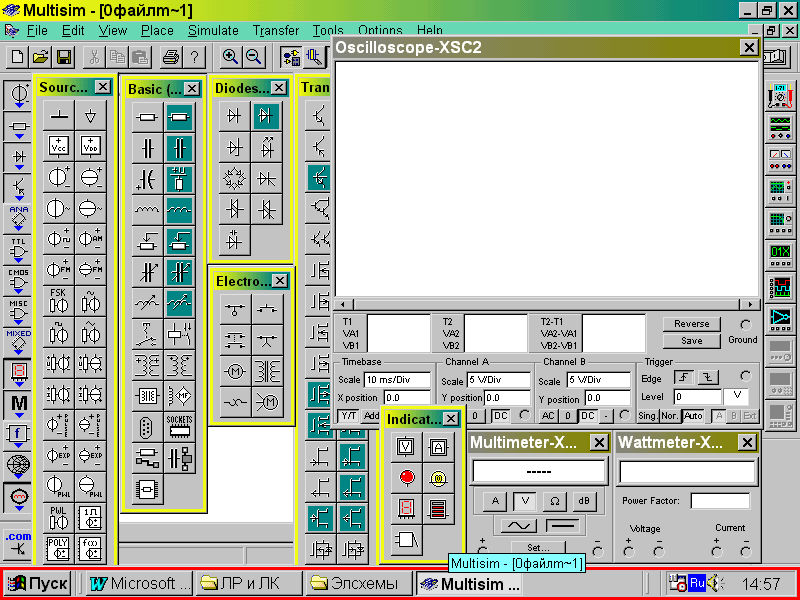The image size is (800, 600).
Task: Select the bridge rectifier in Diodes
Action: (x=235, y=178)
